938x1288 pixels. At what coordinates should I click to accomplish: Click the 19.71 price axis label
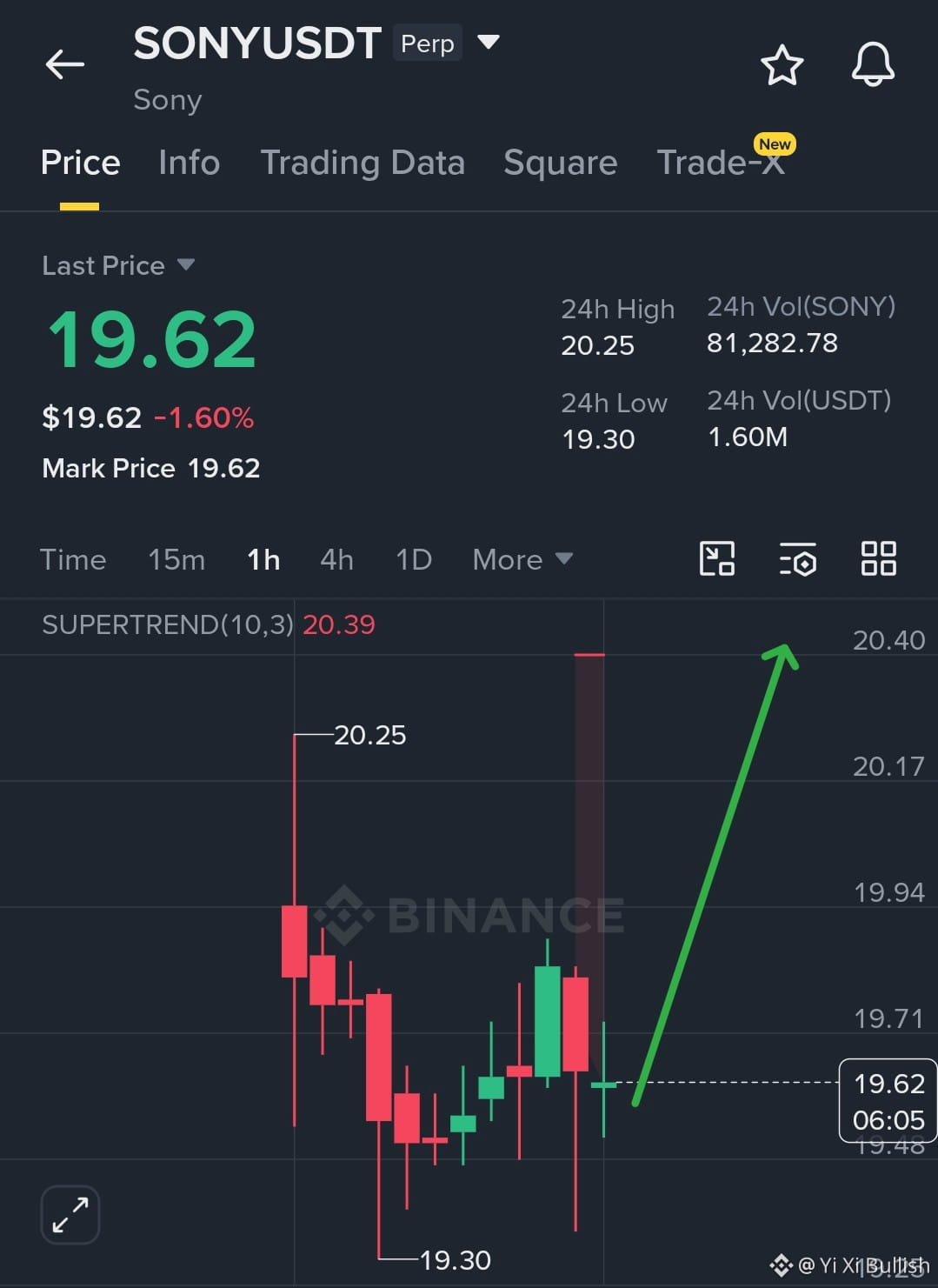pyautogui.click(x=888, y=1018)
